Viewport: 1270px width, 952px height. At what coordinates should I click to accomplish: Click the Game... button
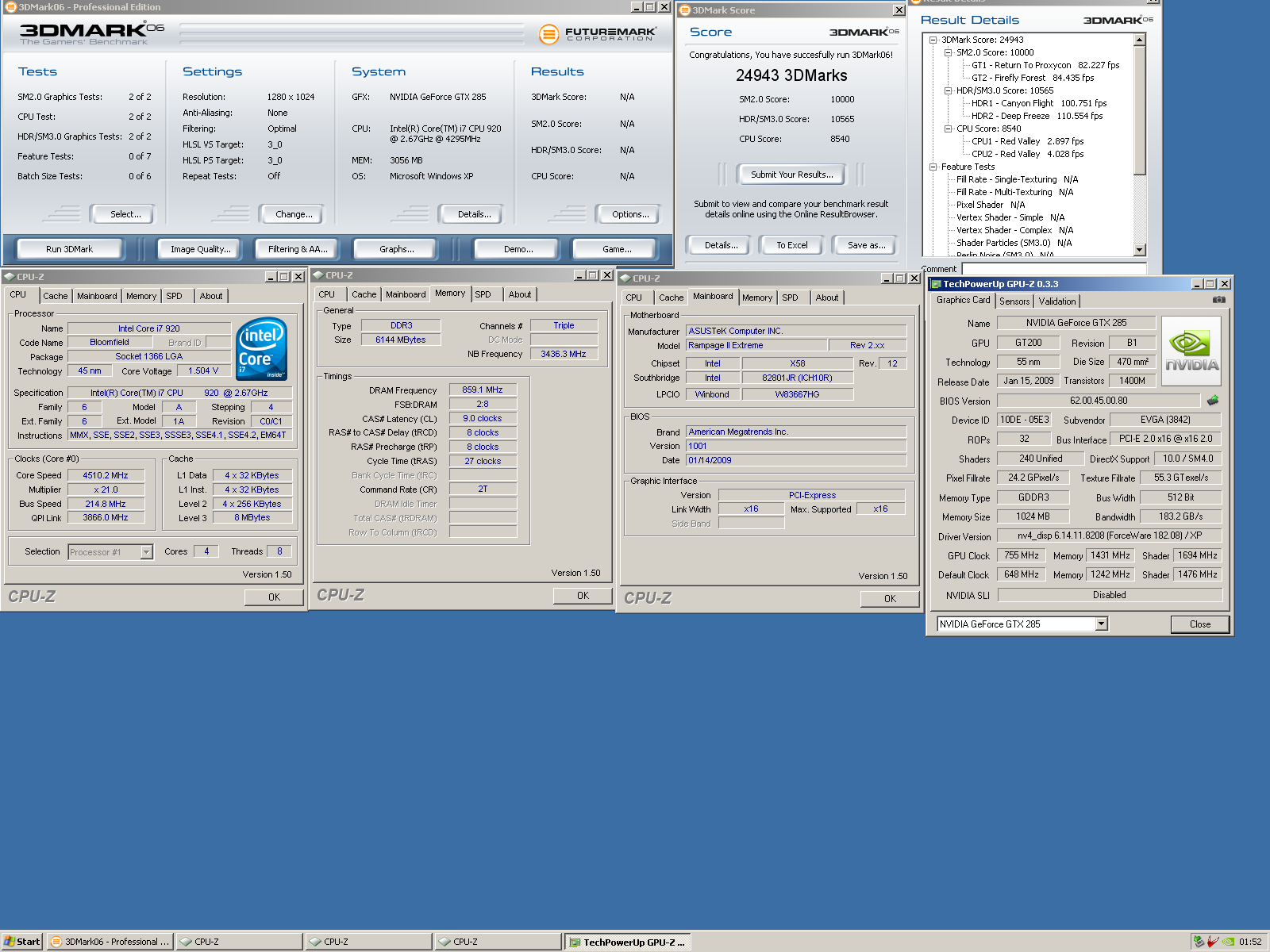tap(617, 249)
